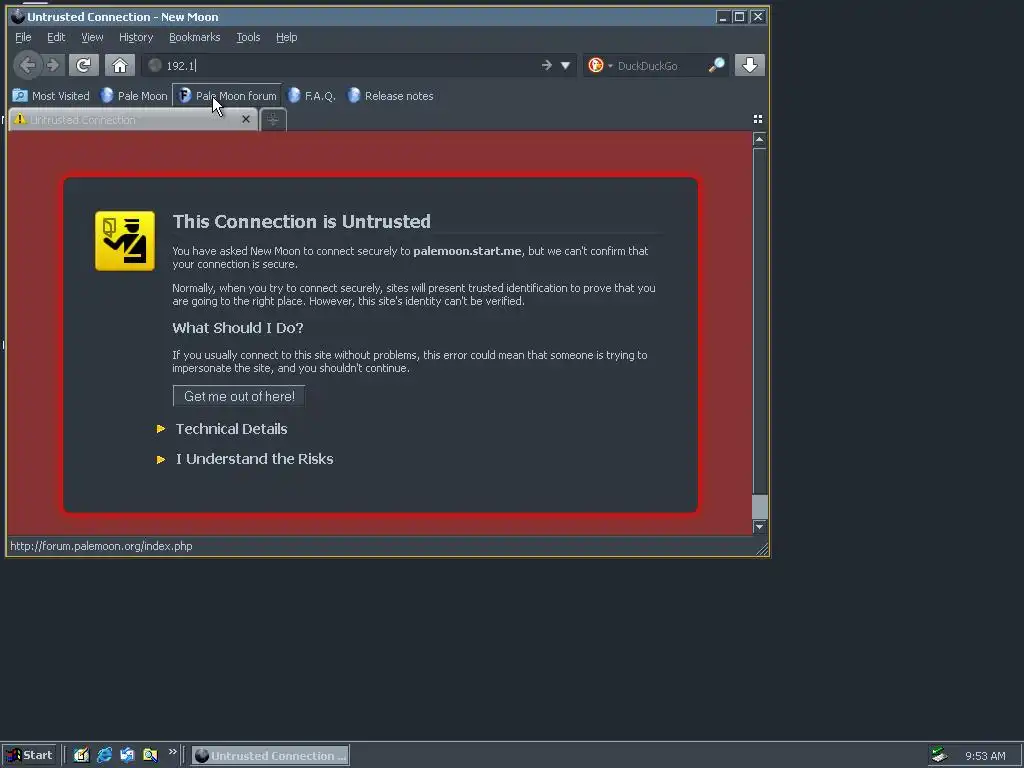Open the Tools menu
Screen dimensions: 1024x768
(x=248, y=37)
